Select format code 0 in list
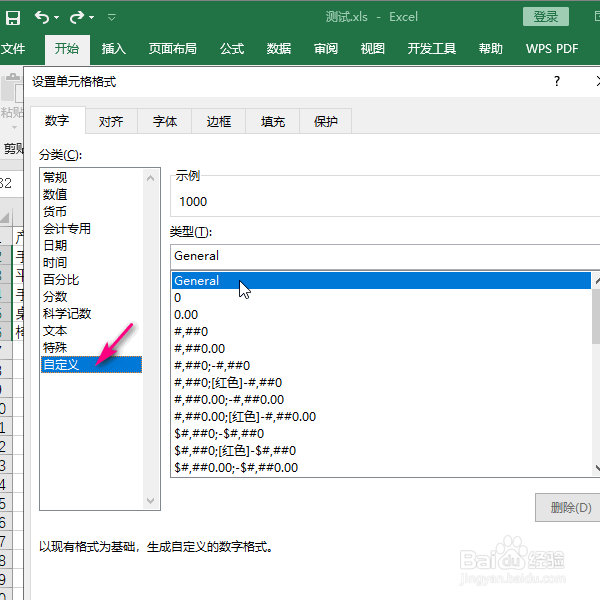The image size is (600, 600). click(x=381, y=297)
